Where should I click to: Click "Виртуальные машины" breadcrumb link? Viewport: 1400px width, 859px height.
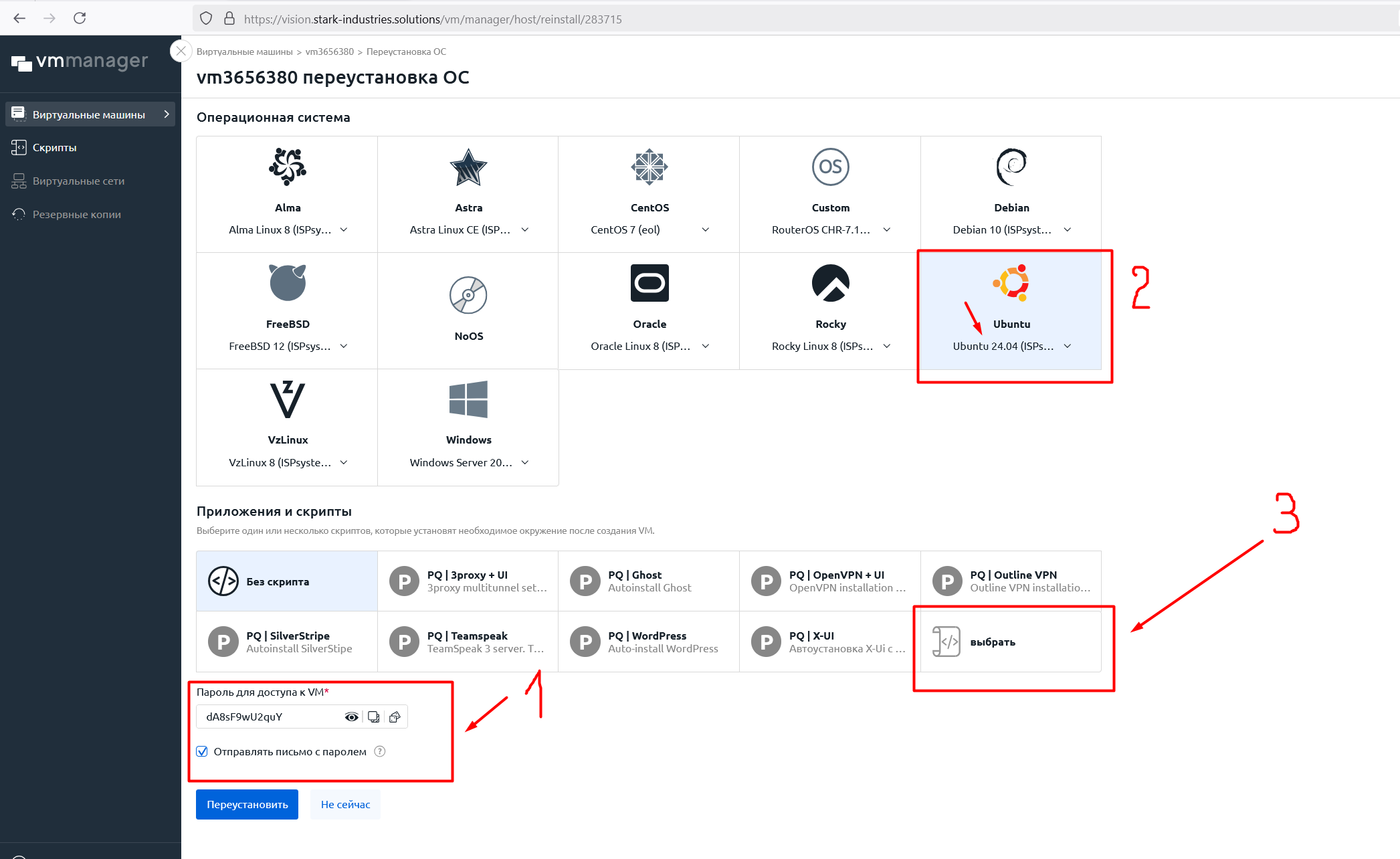(x=245, y=52)
